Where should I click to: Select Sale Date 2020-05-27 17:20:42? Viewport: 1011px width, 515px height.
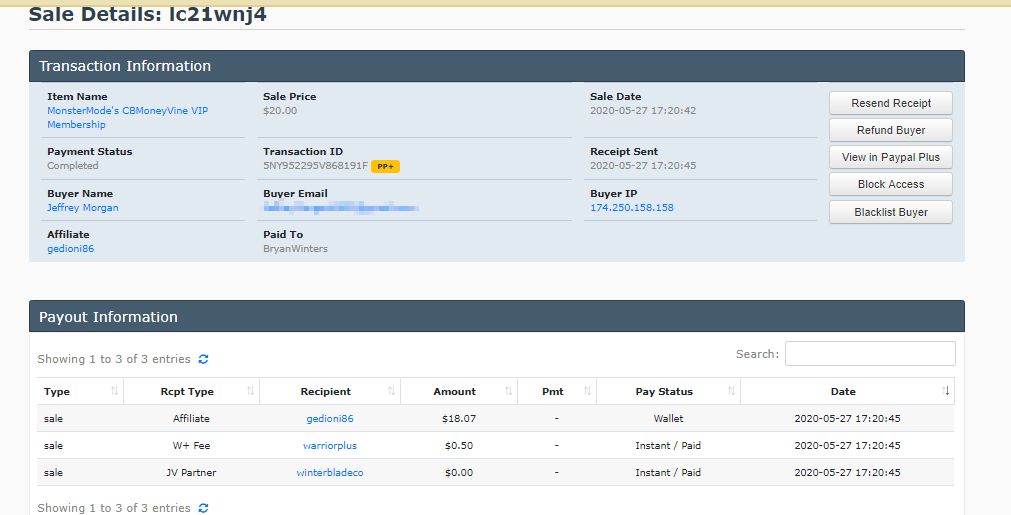pyautogui.click(x=643, y=111)
